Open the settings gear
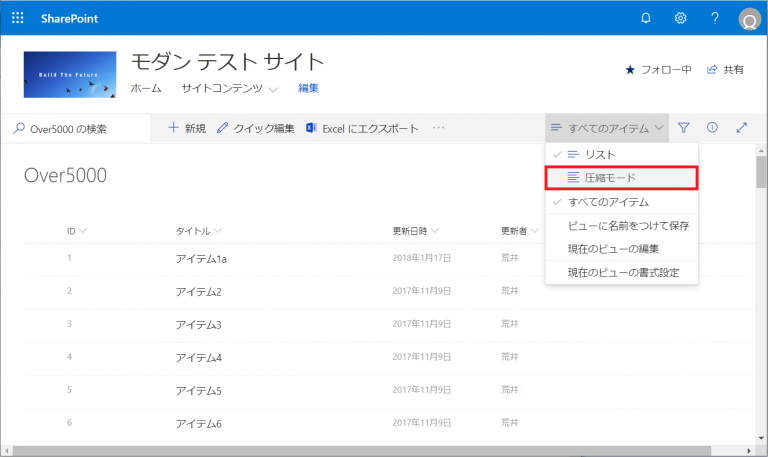Image resolution: width=768 pixels, height=457 pixels. pyautogui.click(x=680, y=18)
